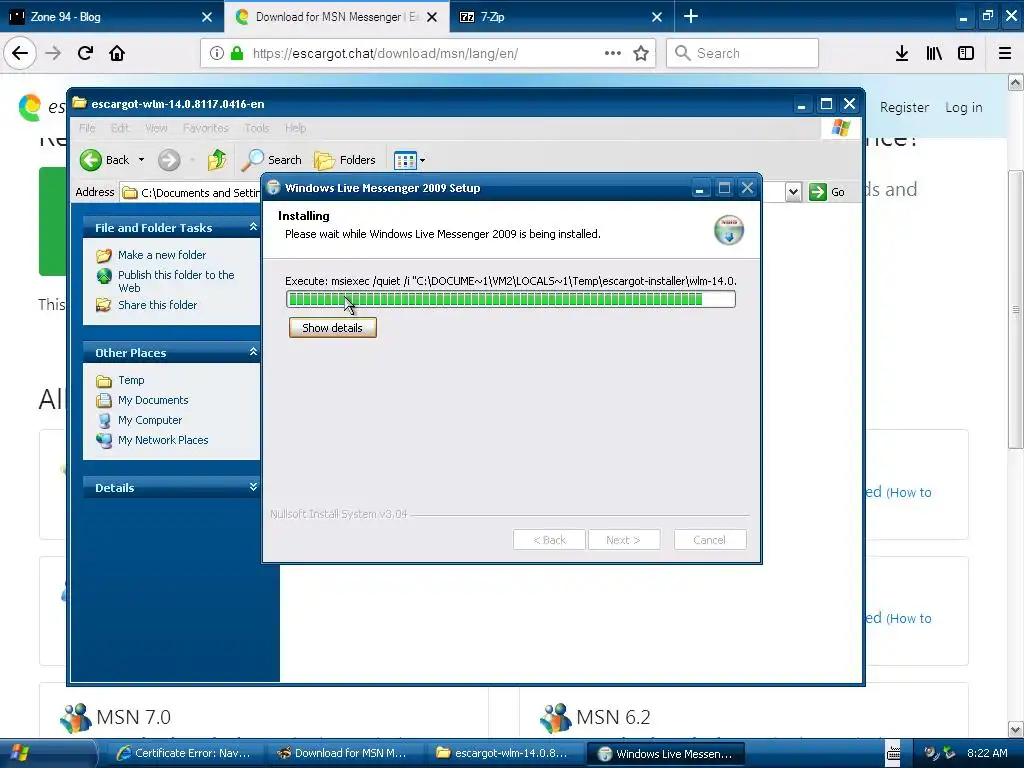1024x768 pixels.
Task: Open the Firefox hamburger menu
Action: pyautogui.click(x=1005, y=53)
